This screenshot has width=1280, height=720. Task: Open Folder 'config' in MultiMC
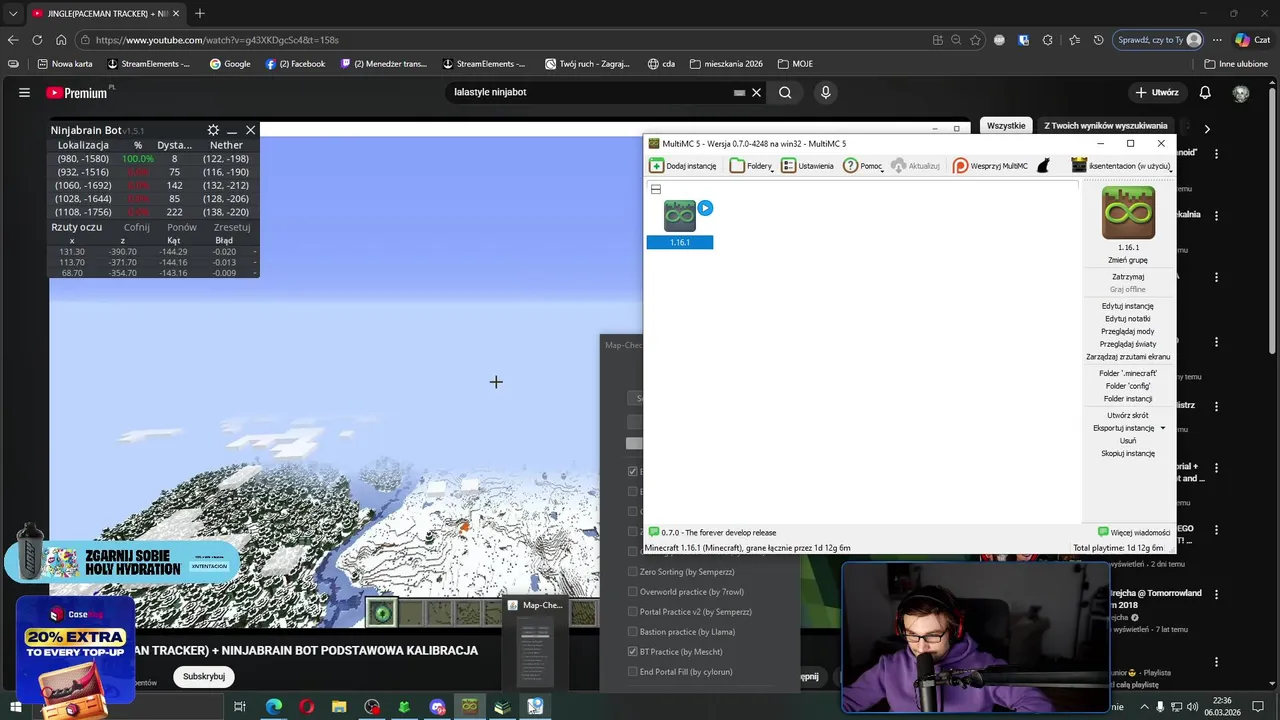coord(1128,386)
